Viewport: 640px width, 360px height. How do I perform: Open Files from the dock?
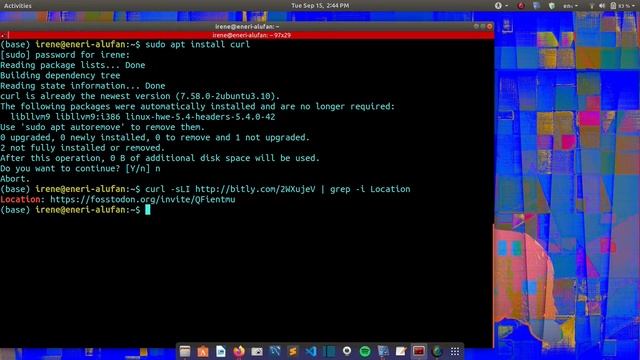[x=185, y=351]
